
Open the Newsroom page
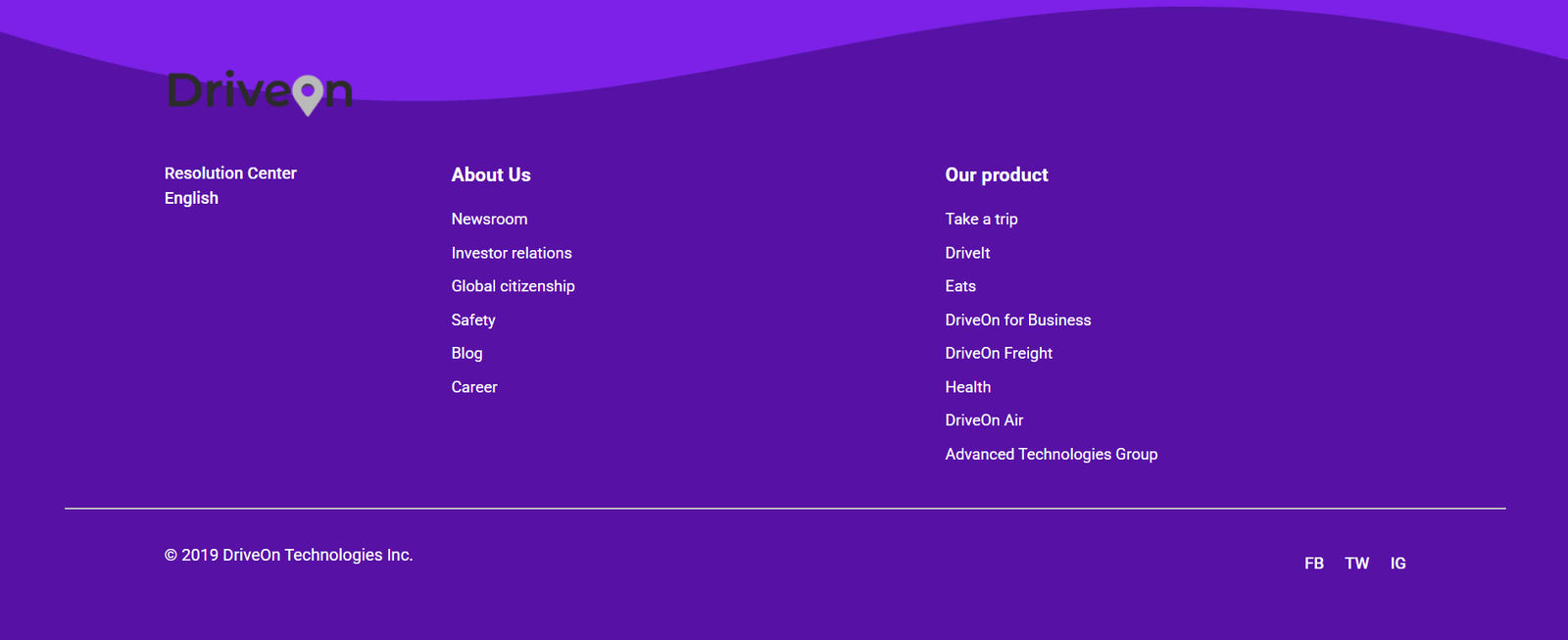(489, 220)
